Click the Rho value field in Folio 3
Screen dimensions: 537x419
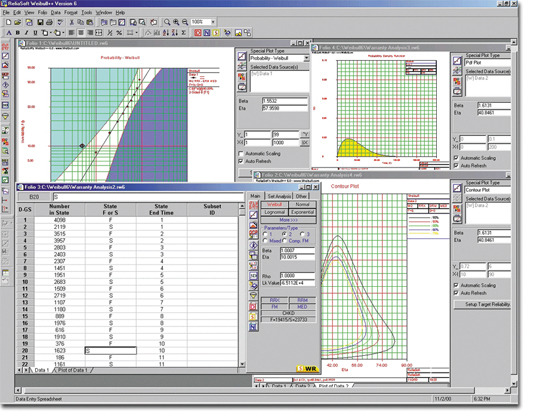pos(297,276)
